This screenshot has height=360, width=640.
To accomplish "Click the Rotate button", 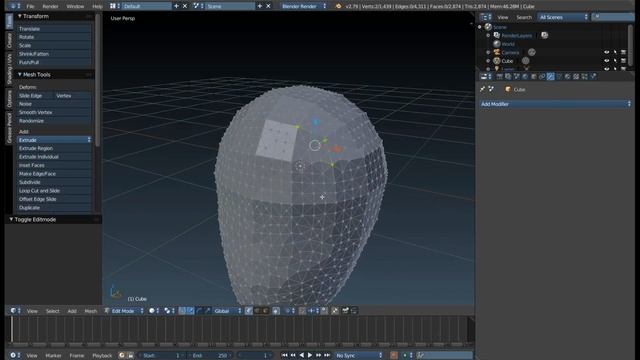I will point(54,37).
